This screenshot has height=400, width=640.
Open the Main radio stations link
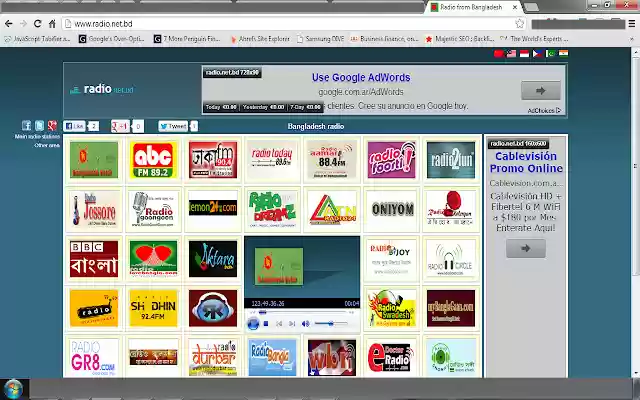click(x=37, y=136)
